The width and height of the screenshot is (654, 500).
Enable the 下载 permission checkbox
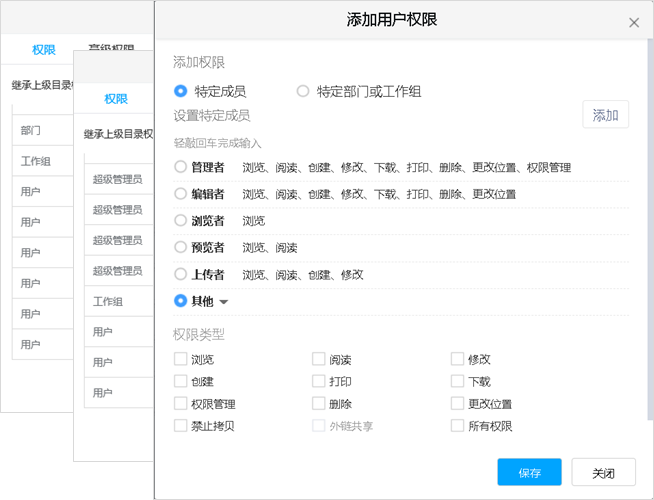457,381
